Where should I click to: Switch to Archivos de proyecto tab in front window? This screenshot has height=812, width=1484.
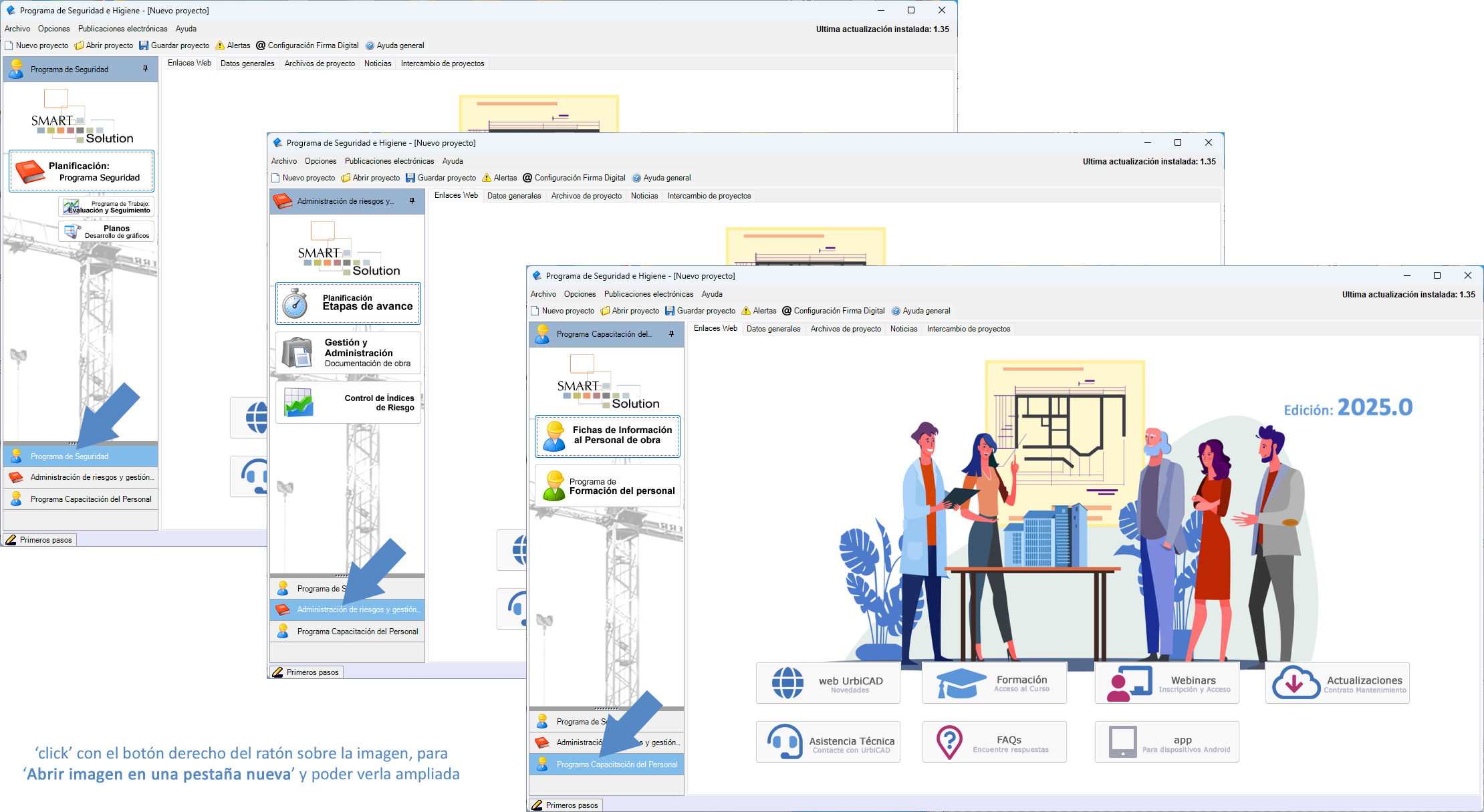(x=846, y=329)
